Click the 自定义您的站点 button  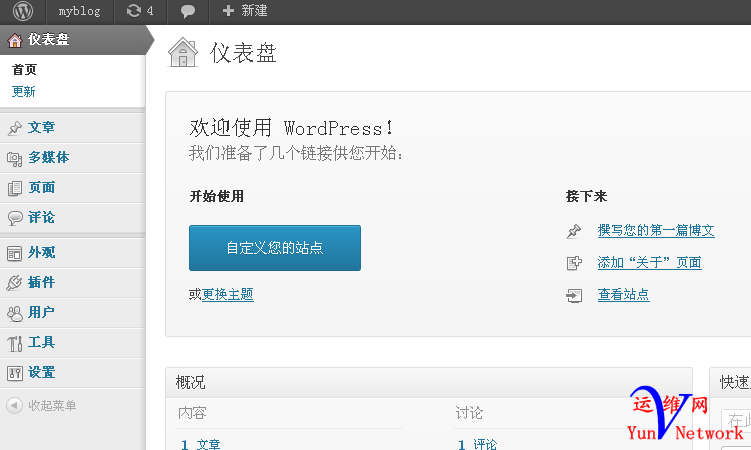(275, 248)
